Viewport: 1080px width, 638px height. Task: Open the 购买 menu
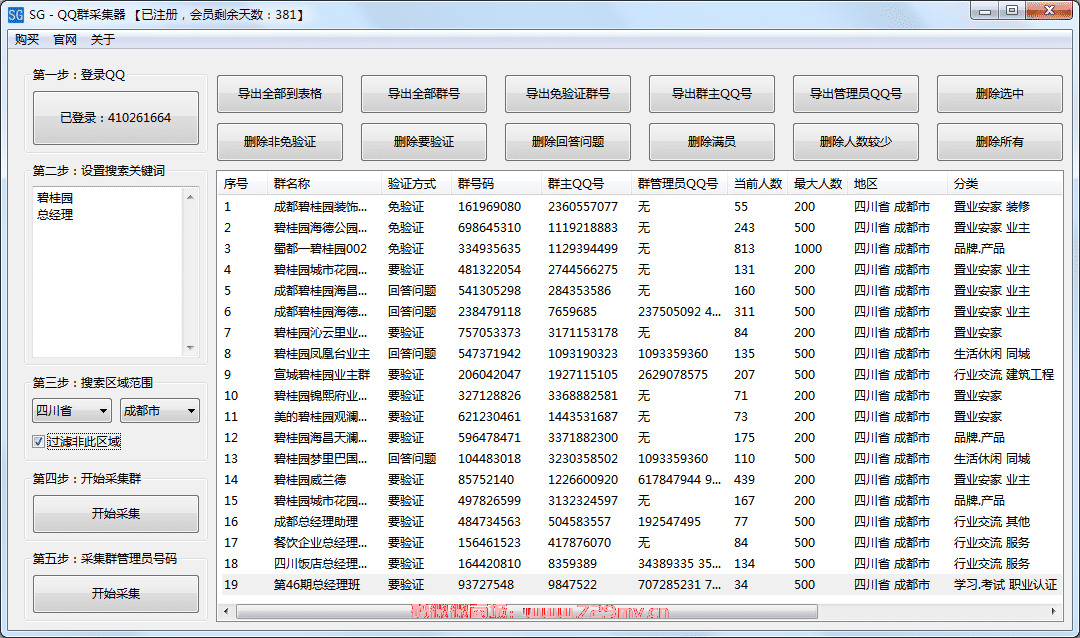[27, 40]
